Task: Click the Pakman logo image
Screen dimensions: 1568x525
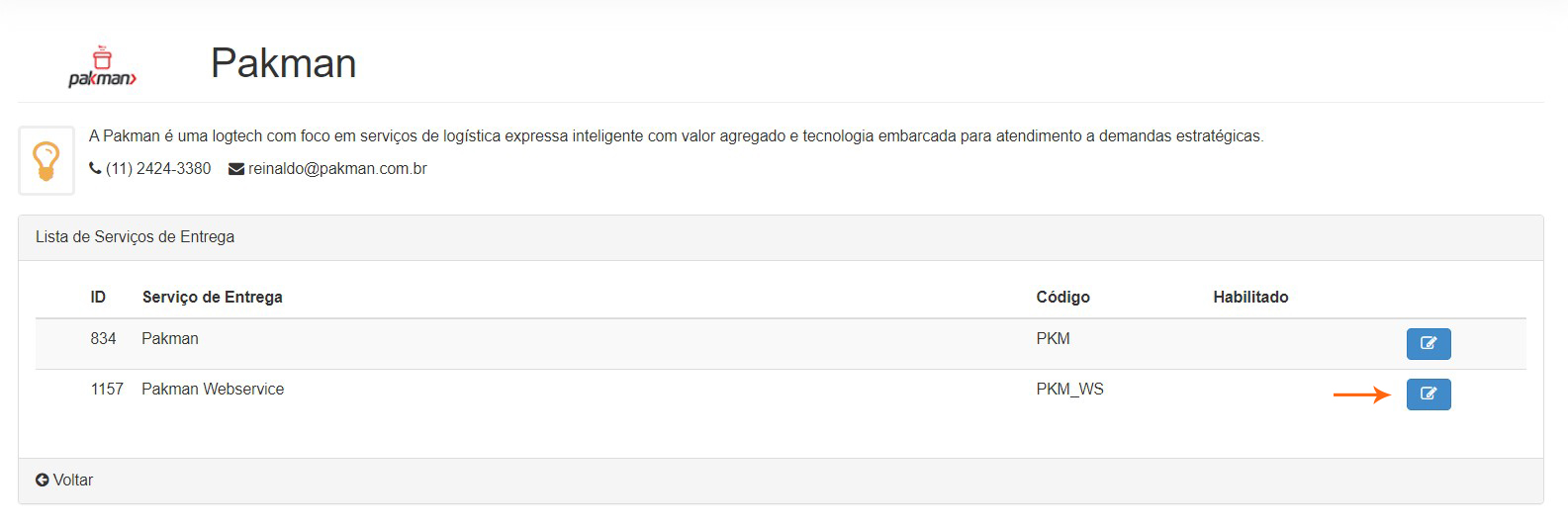Action: point(102,66)
